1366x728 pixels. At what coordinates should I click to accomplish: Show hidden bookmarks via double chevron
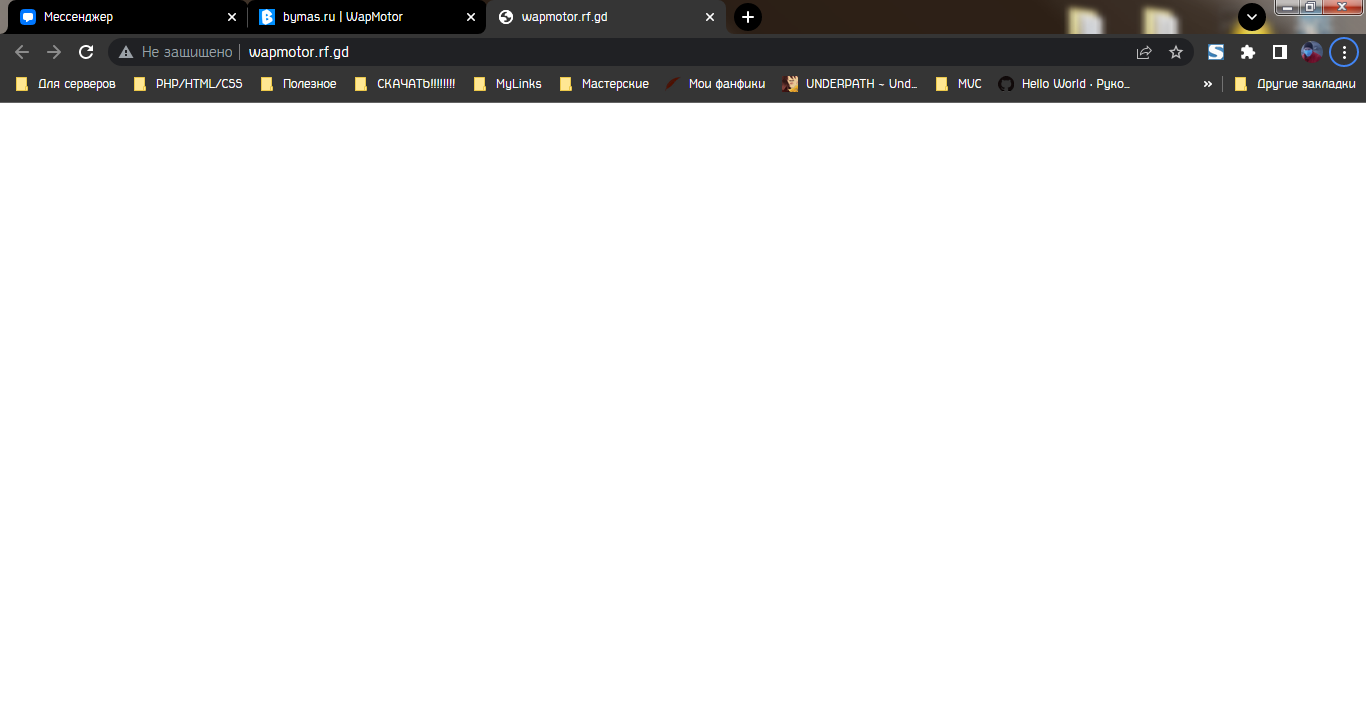[x=1207, y=84]
